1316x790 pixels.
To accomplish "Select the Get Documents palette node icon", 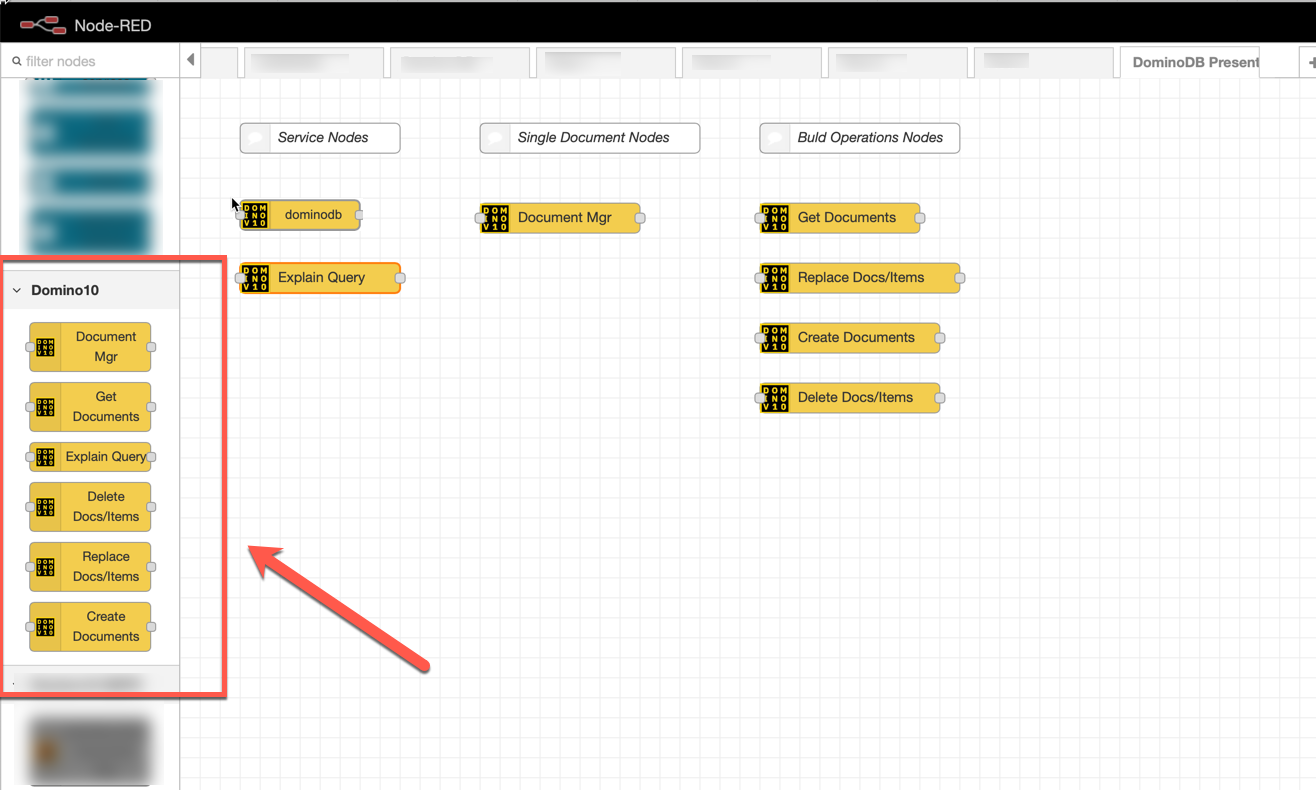I will click(46, 407).
